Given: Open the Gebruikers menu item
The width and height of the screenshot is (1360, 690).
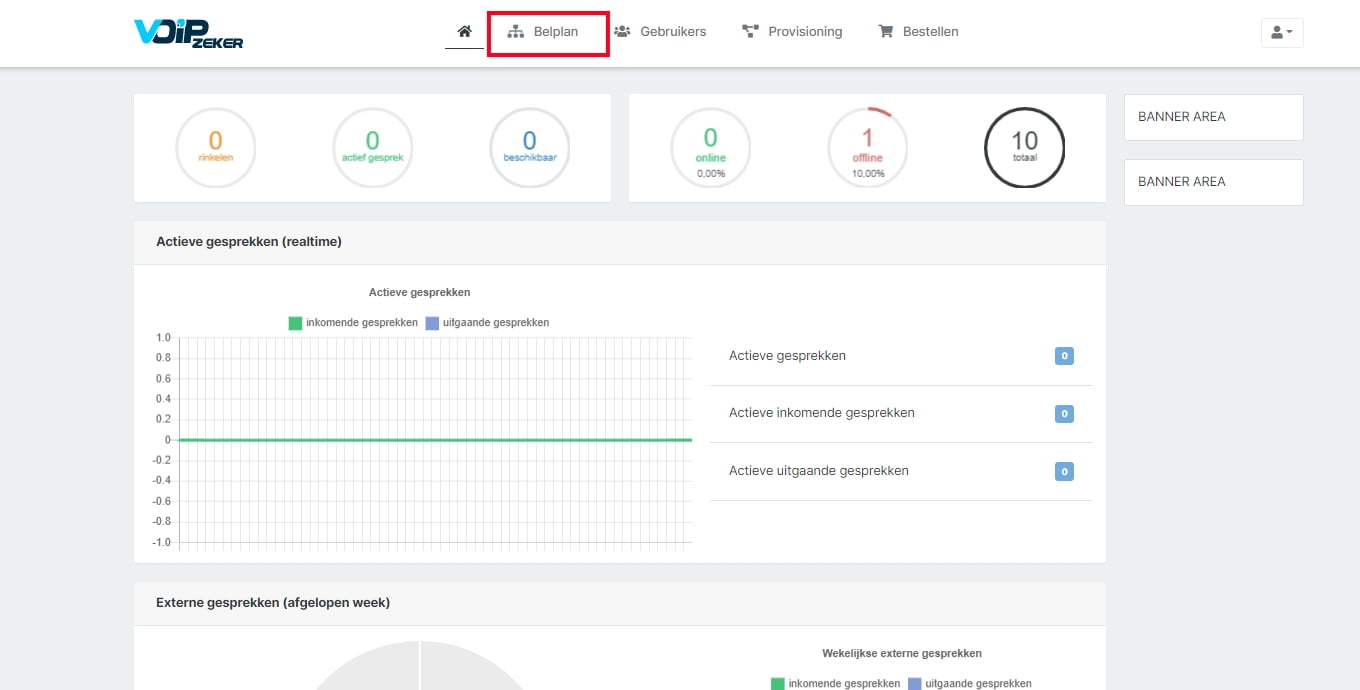Looking at the screenshot, I should coord(660,32).
